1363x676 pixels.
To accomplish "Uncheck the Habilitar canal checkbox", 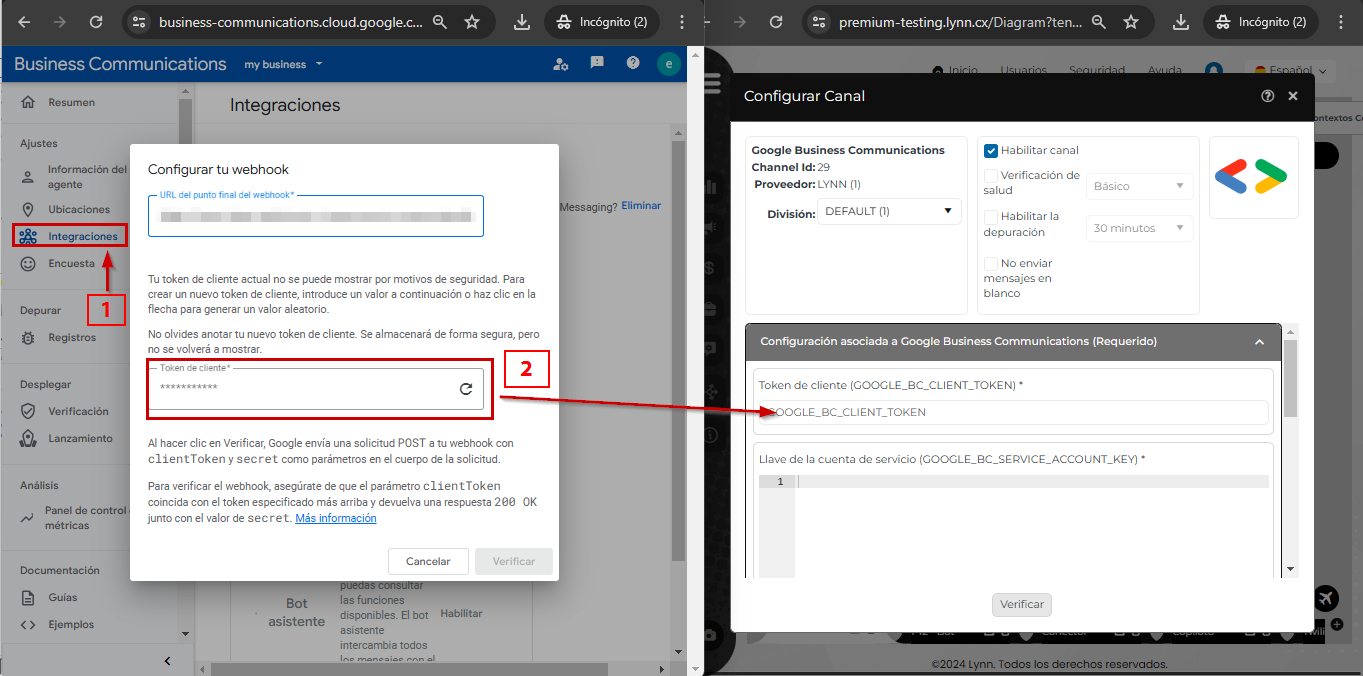I will 991,151.
